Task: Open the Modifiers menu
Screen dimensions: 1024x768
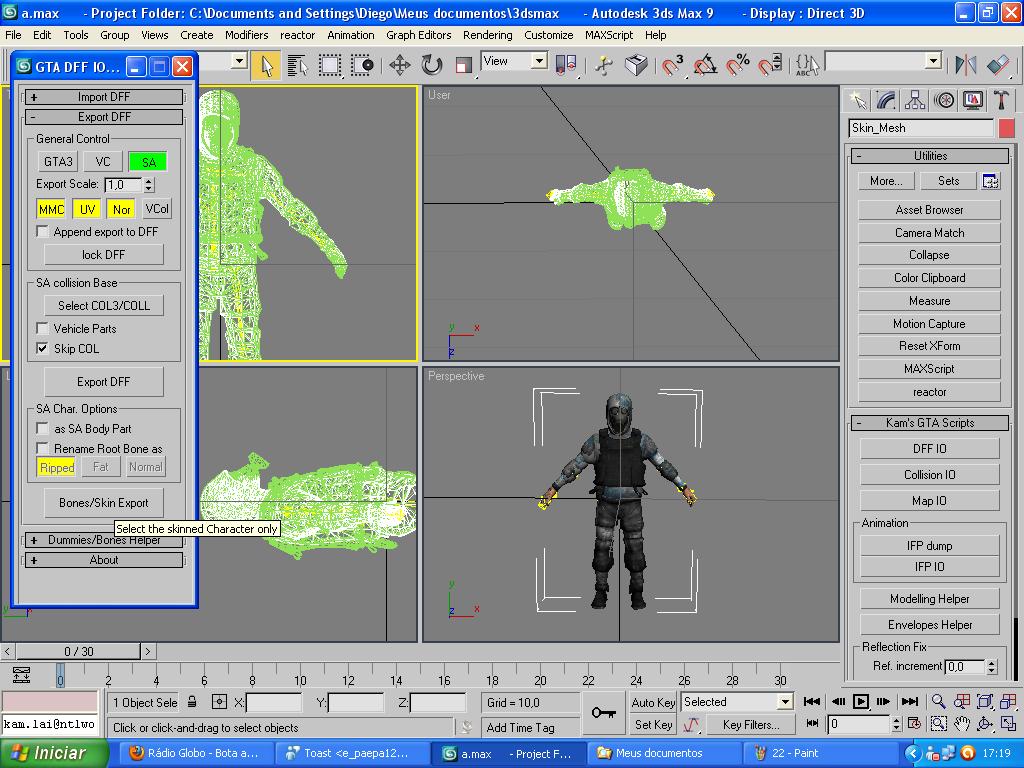Action: pos(246,34)
